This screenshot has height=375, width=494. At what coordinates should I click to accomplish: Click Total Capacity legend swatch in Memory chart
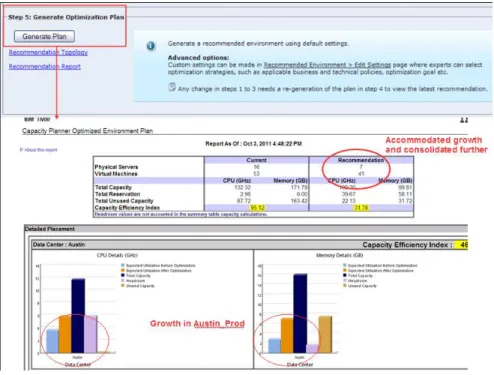(x=345, y=275)
